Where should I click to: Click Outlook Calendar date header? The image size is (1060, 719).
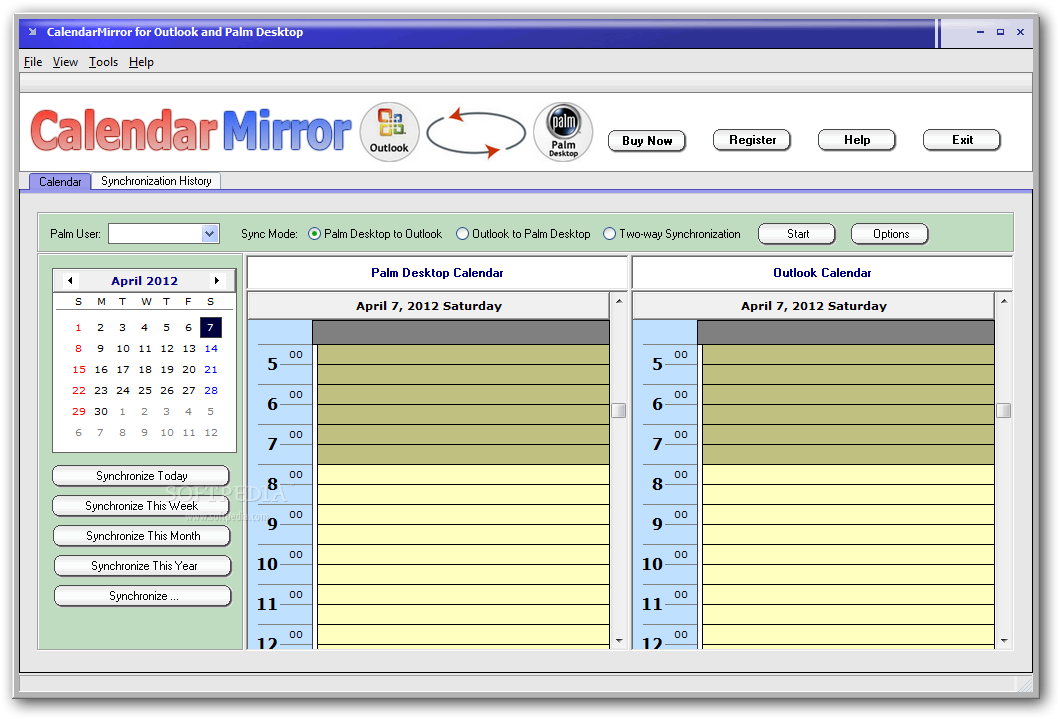(x=813, y=306)
